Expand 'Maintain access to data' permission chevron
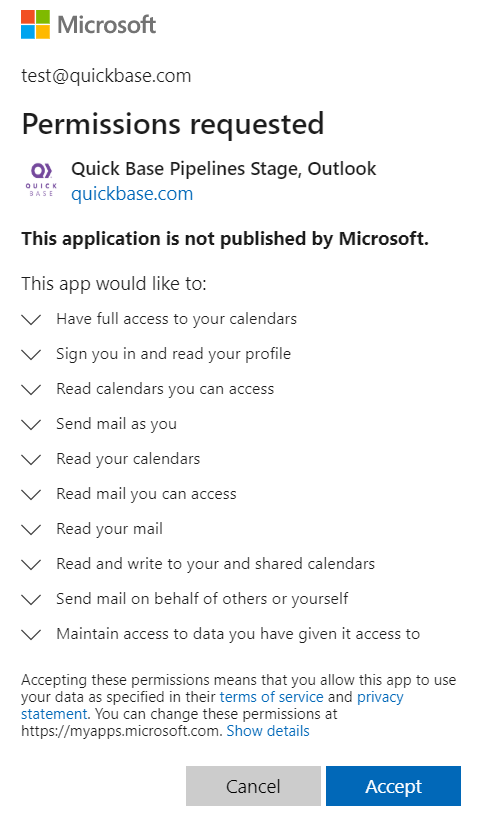Image resolution: width=479 pixels, height=814 pixels. tap(32, 634)
